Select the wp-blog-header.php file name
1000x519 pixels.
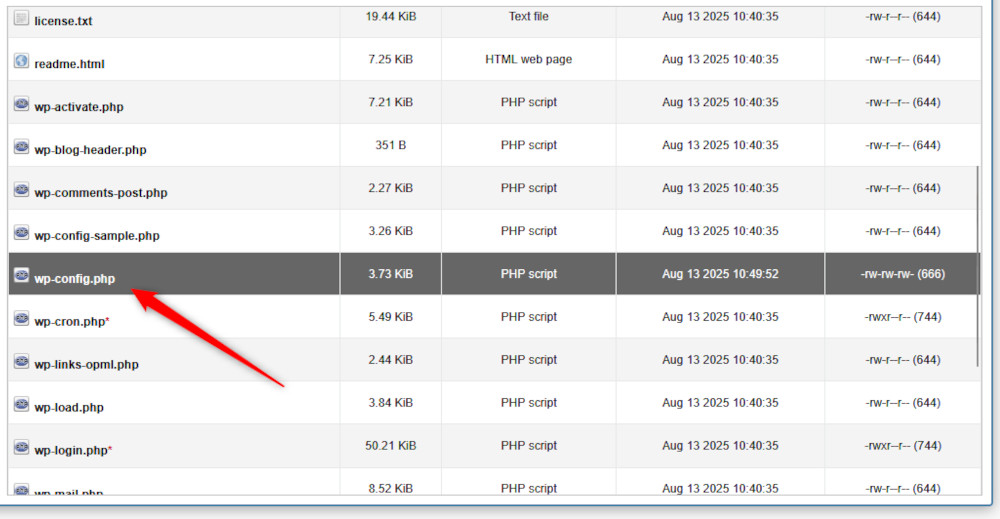point(90,150)
